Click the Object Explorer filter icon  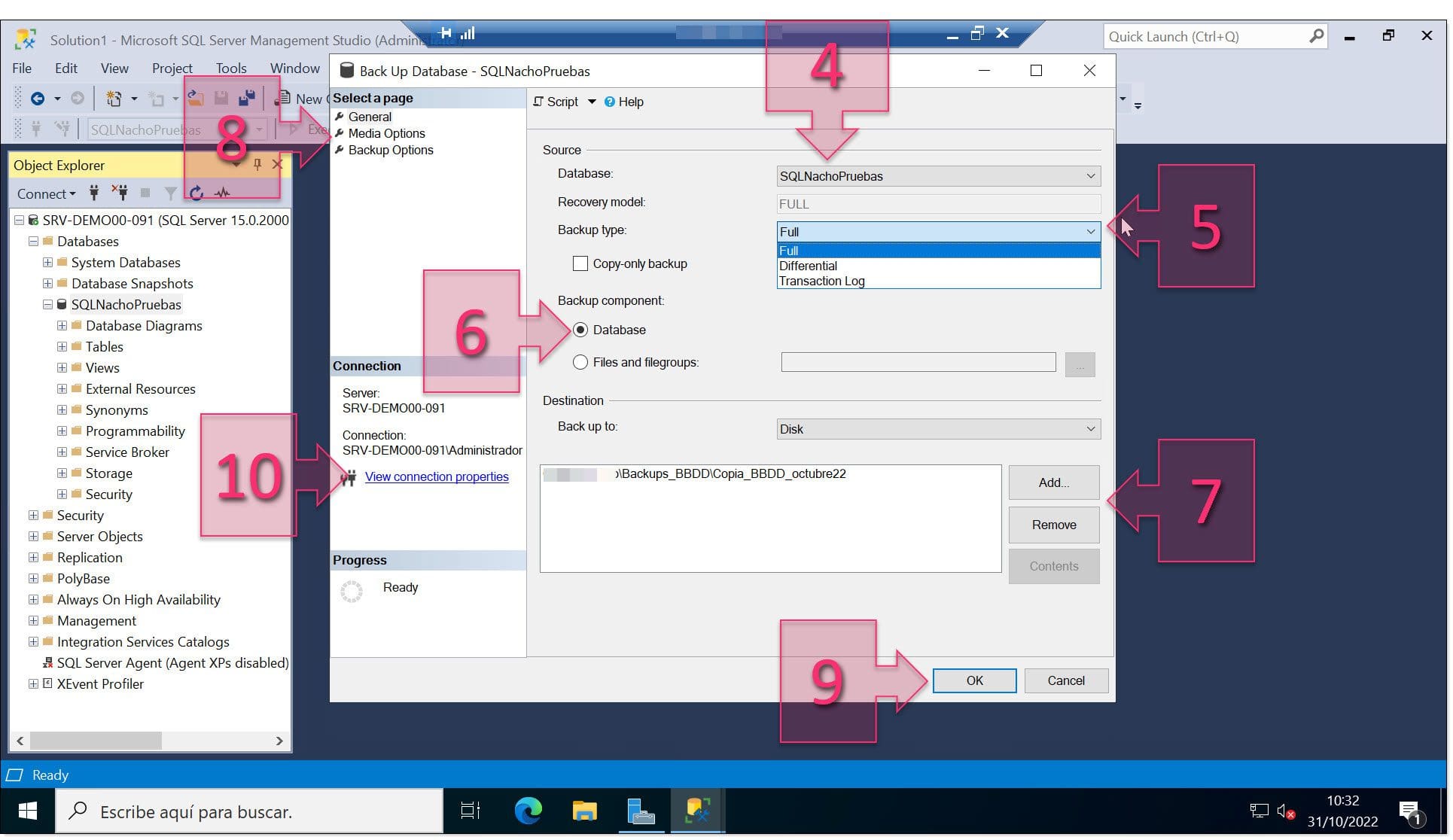(171, 193)
